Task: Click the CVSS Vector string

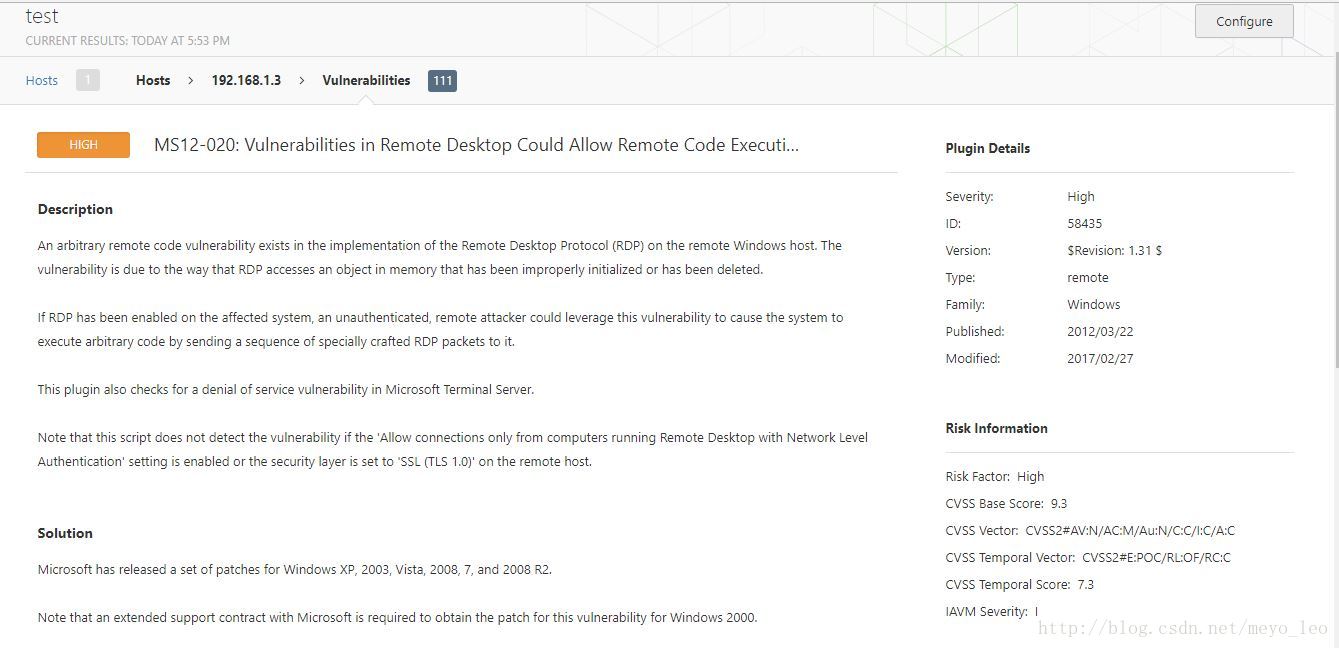Action: point(1130,530)
